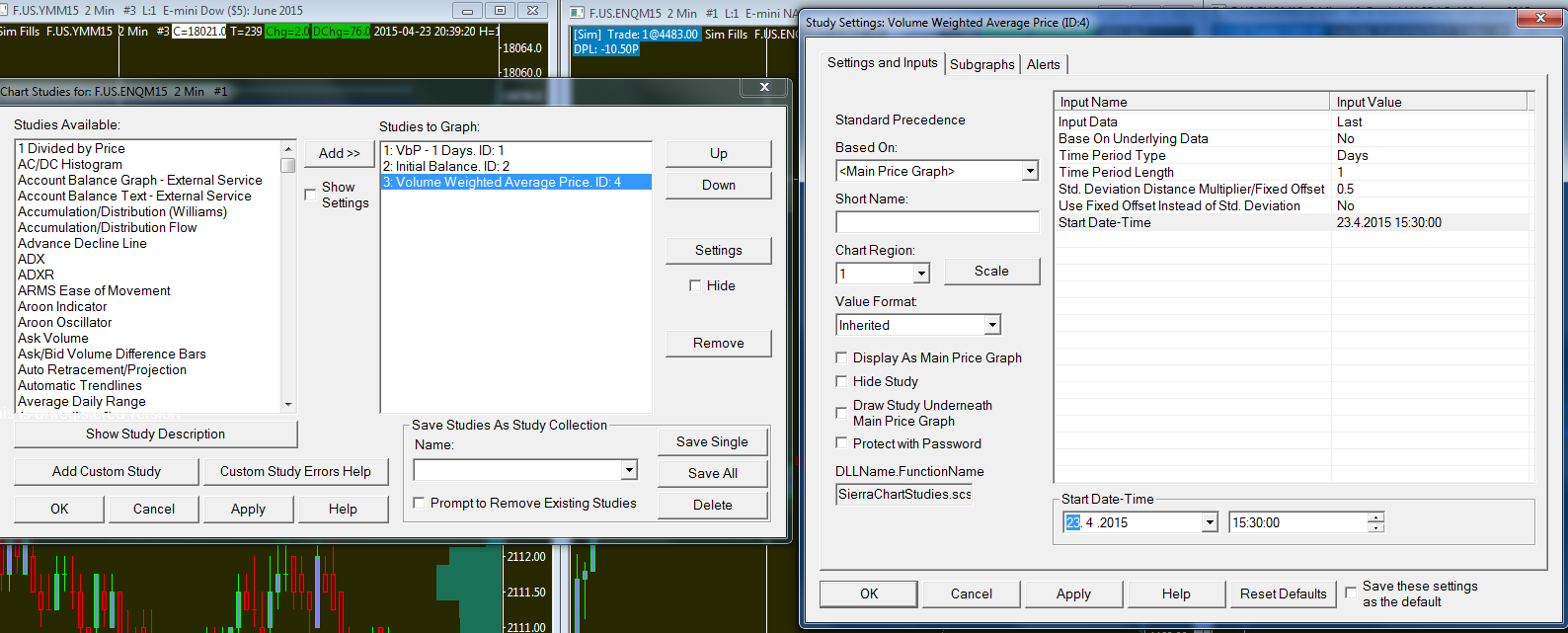Click Help in Chart Studies dialog
This screenshot has height=633, width=1568.
pos(343,509)
